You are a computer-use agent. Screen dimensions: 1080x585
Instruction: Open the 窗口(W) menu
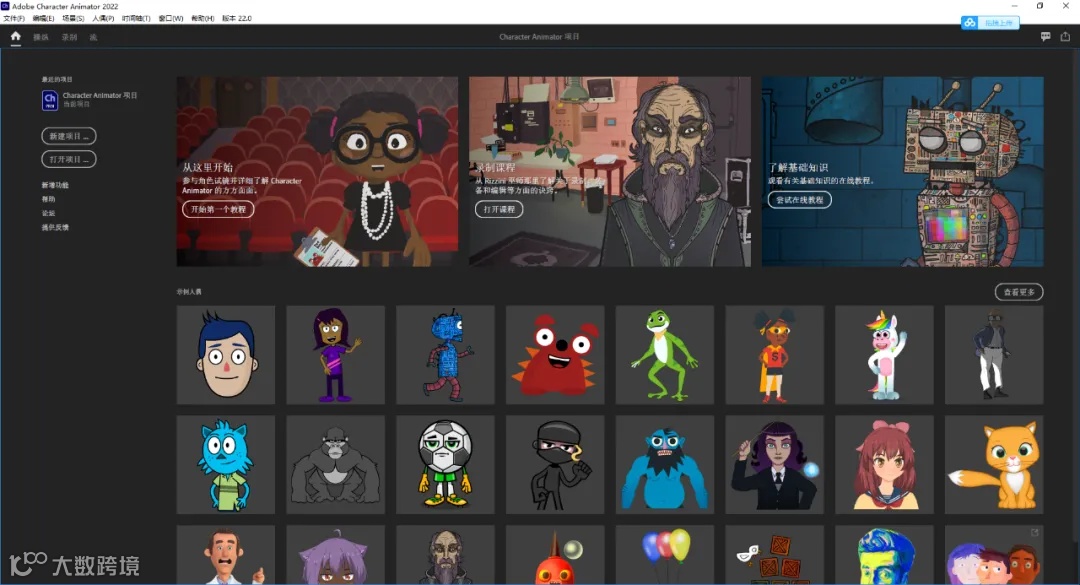point(171,18)
